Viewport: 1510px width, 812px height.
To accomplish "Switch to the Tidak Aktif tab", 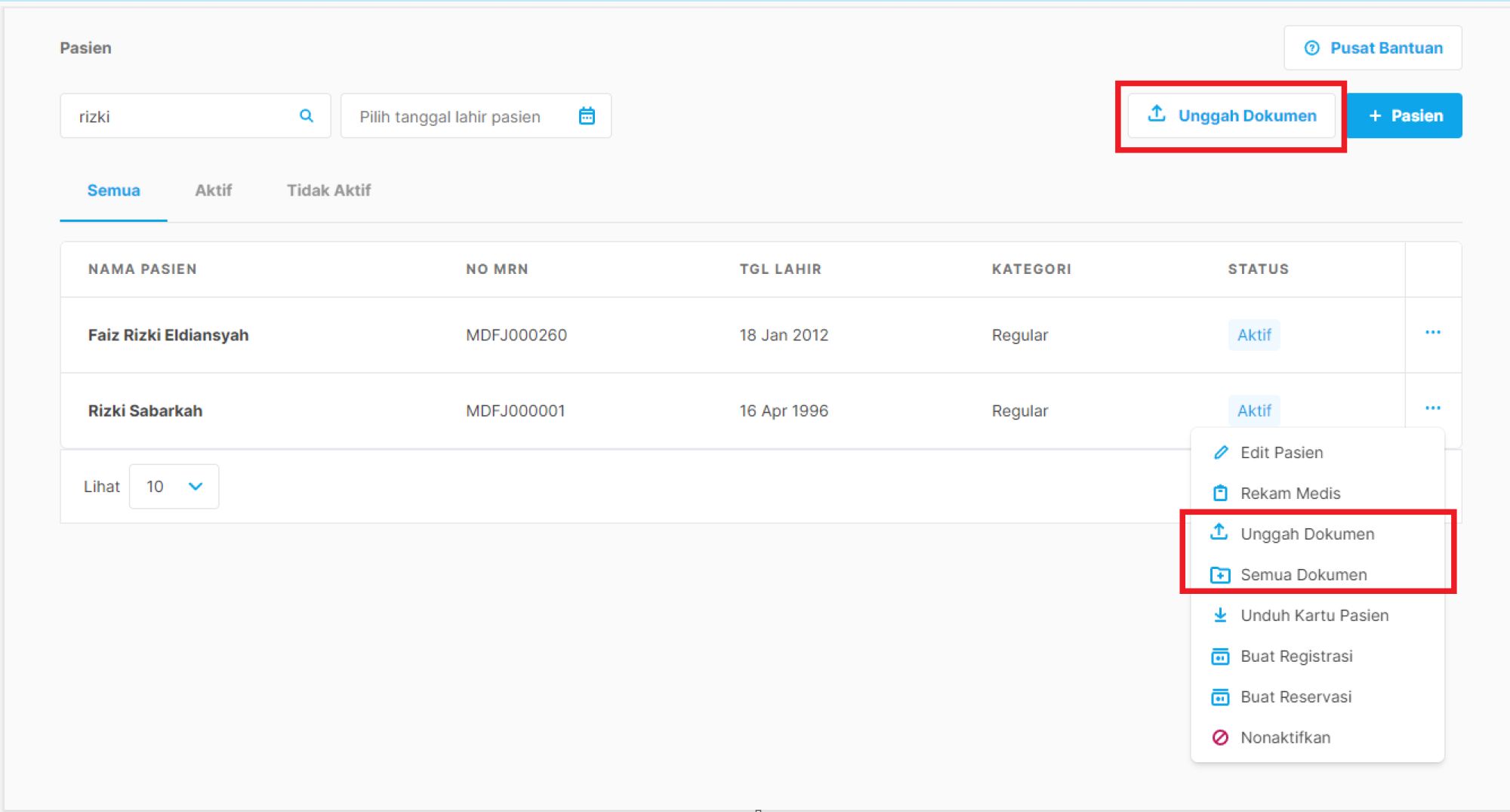I will click(328, 190).
